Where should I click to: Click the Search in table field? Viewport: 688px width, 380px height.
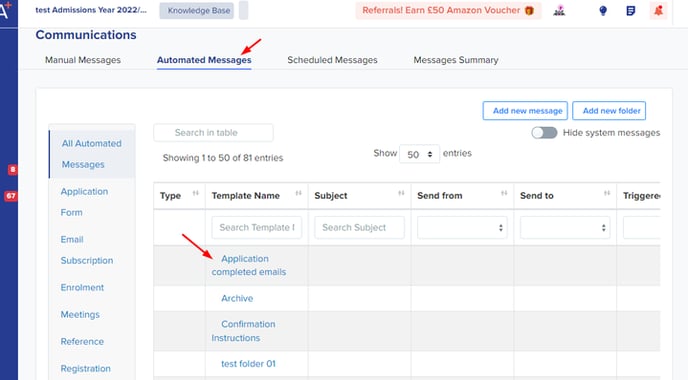pos(213,133)
